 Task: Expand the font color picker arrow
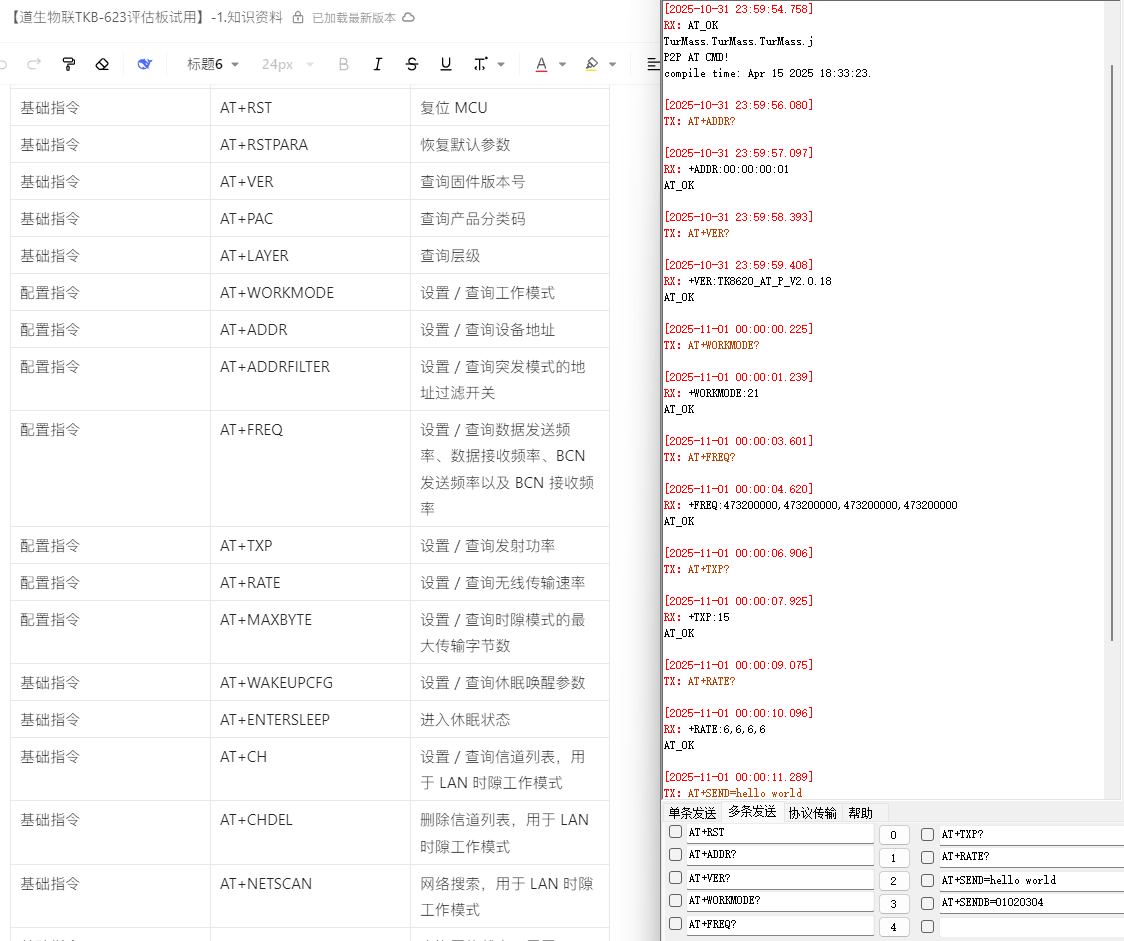pos(563,65)
